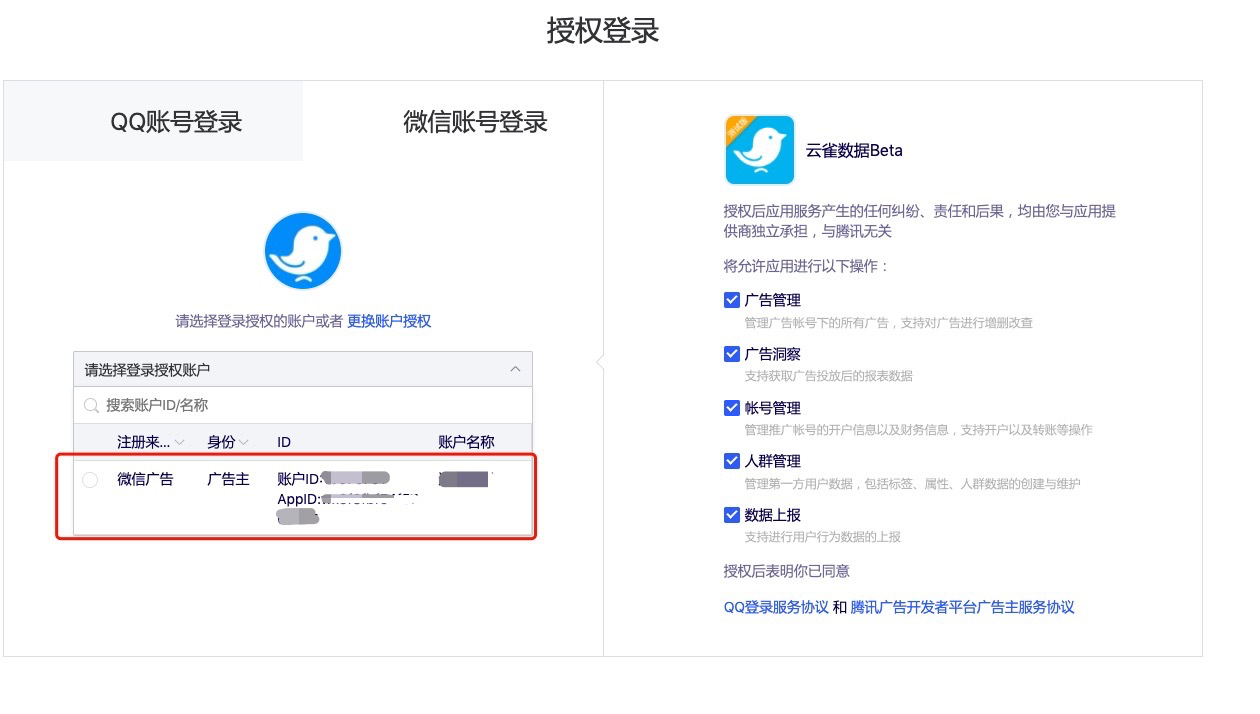Toggle the 人群管理 checkbox
Screen dimensions: 1260x714
(x=732, y=461)
